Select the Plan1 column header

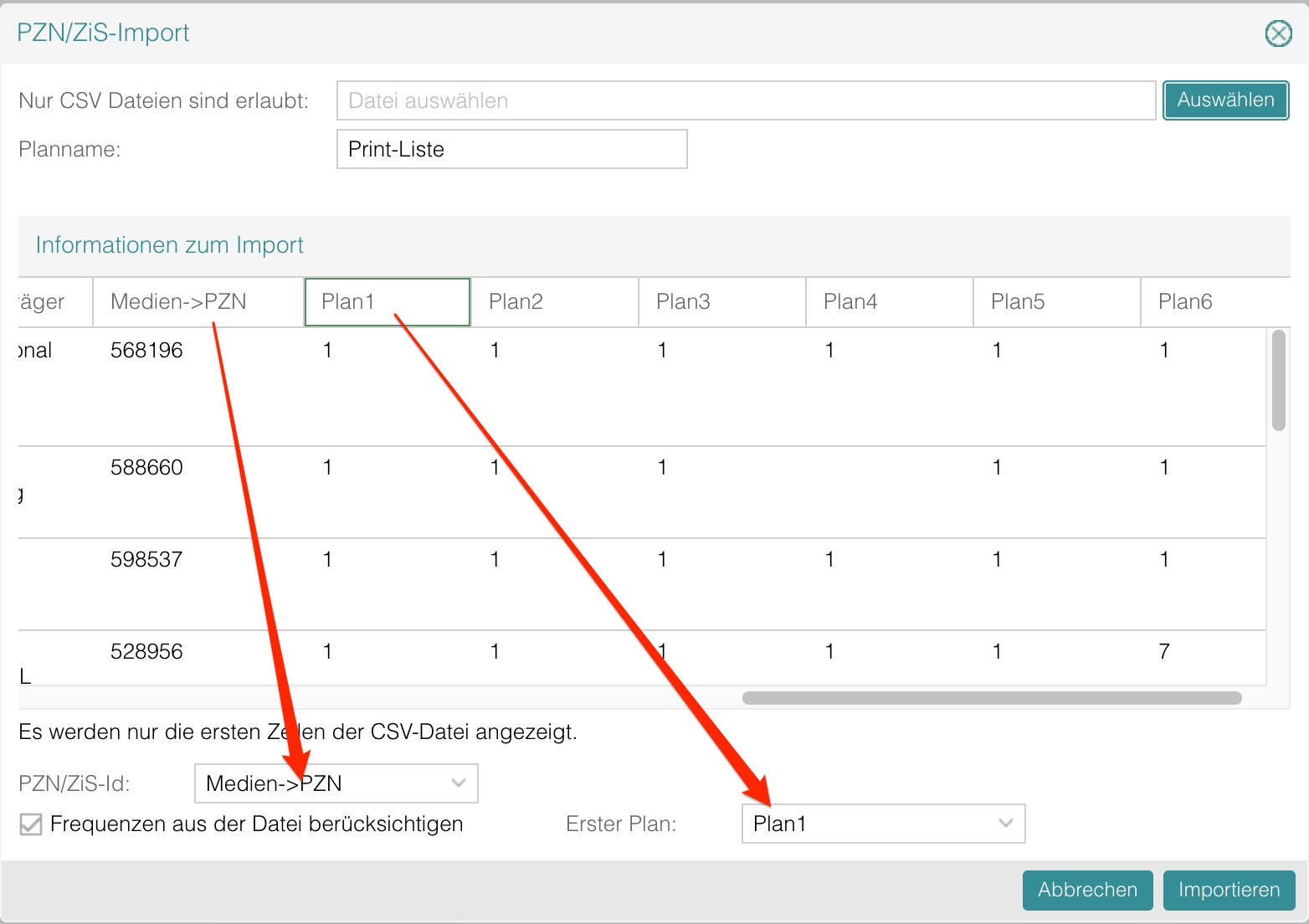[387, 302]
